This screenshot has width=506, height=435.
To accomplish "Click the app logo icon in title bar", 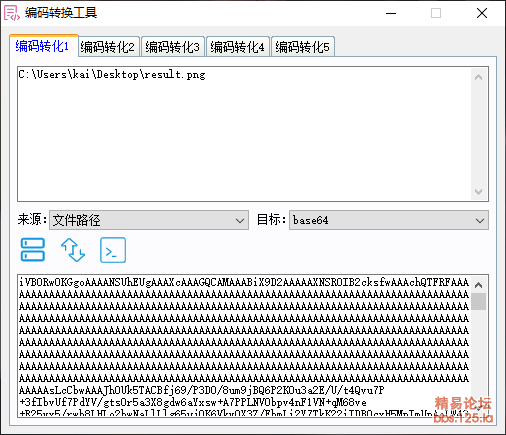I will 11,13.
